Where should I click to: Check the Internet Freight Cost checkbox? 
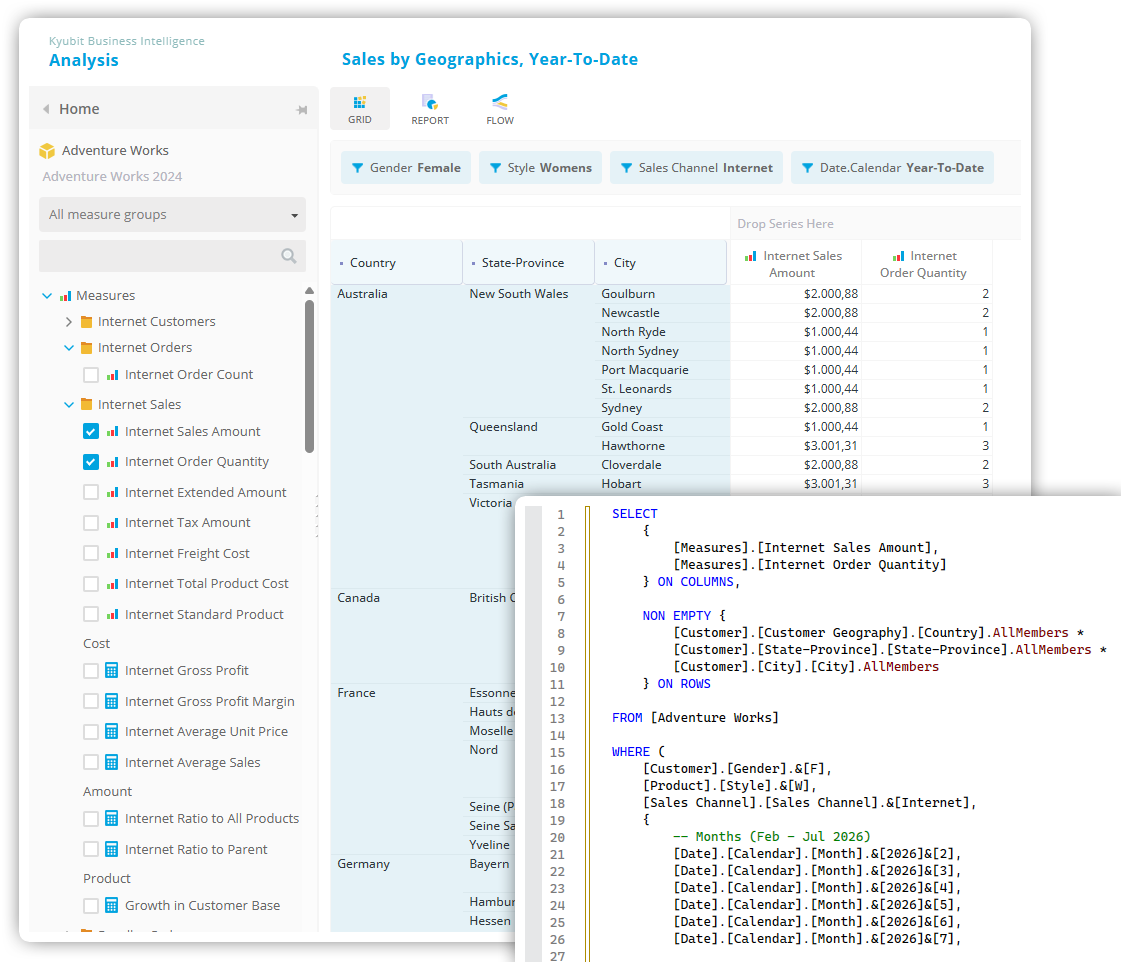click(x=91, y=553)
